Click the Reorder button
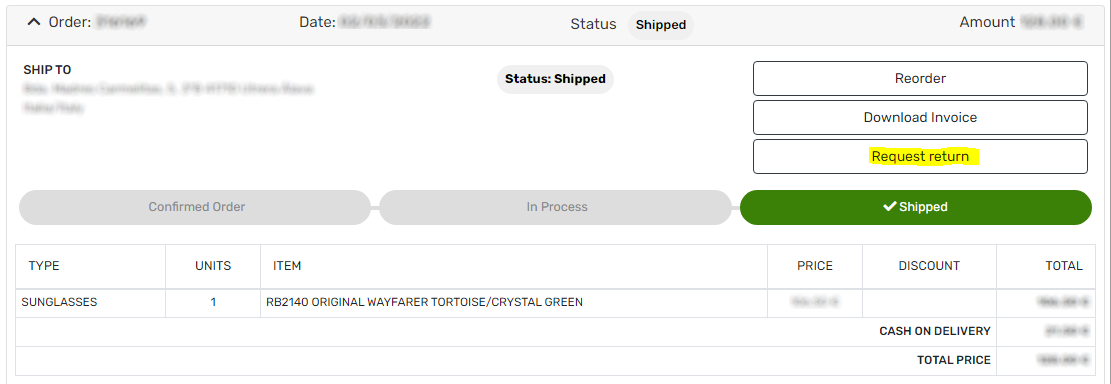 (920, 79)
